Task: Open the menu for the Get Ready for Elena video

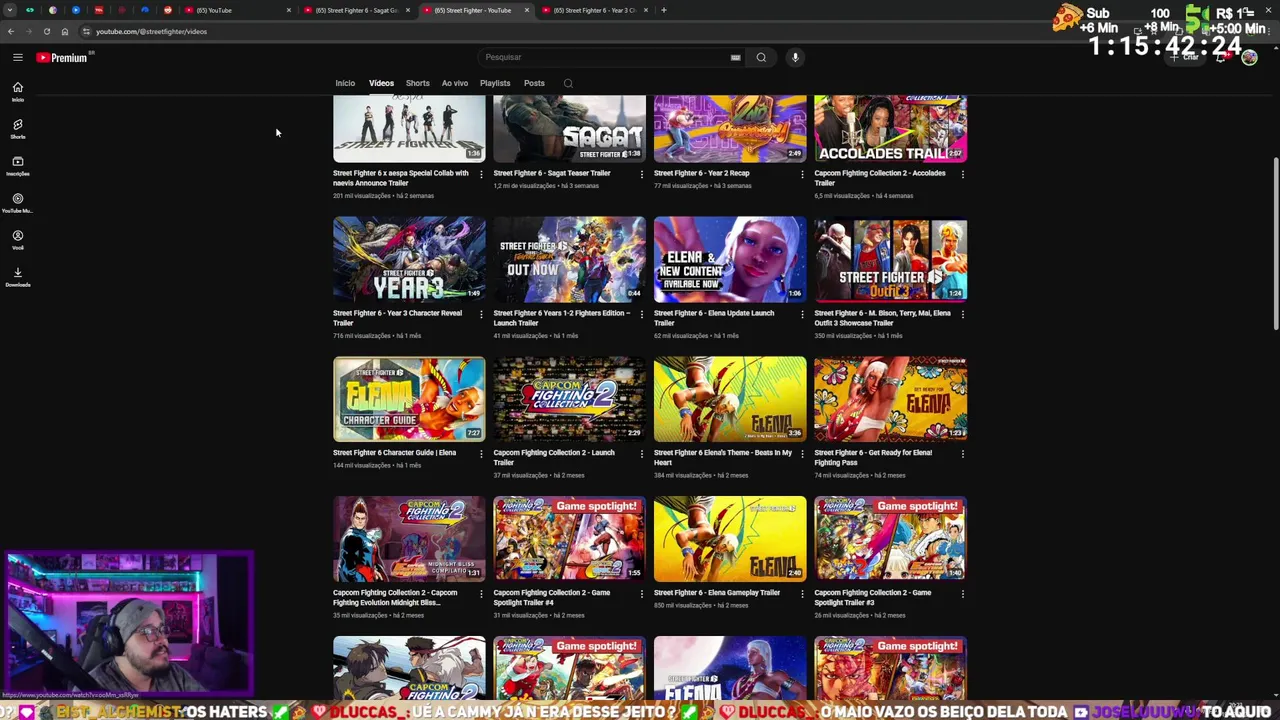Action: click(962, 454)
